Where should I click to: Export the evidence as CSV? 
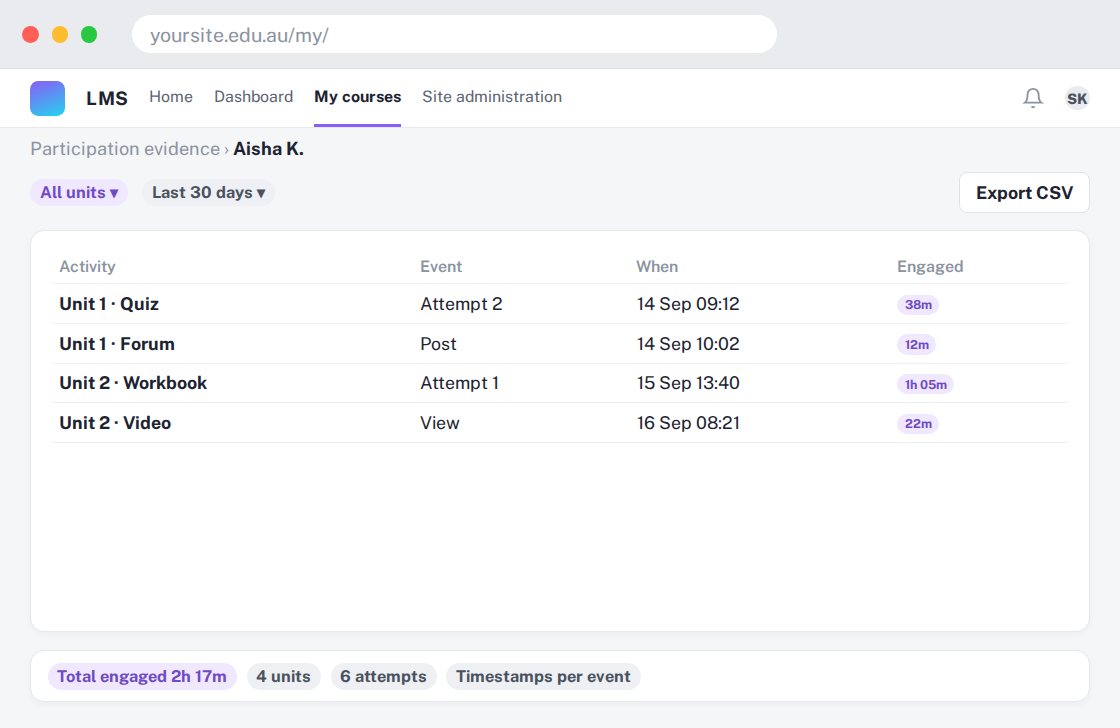pos(1024,192)
